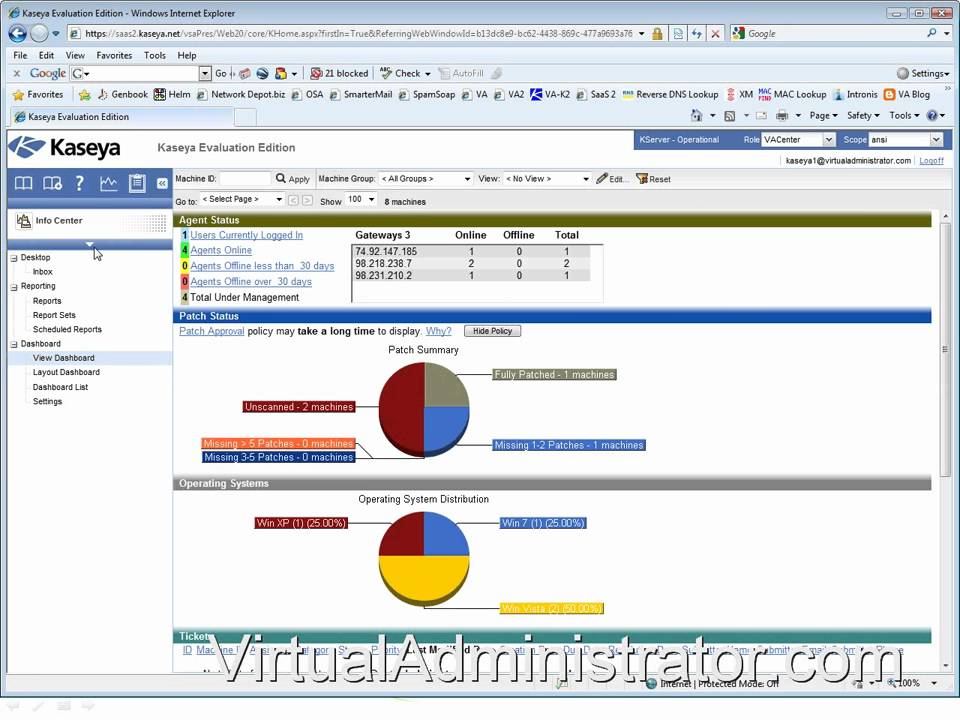Go back with the browser Back button

18,34
